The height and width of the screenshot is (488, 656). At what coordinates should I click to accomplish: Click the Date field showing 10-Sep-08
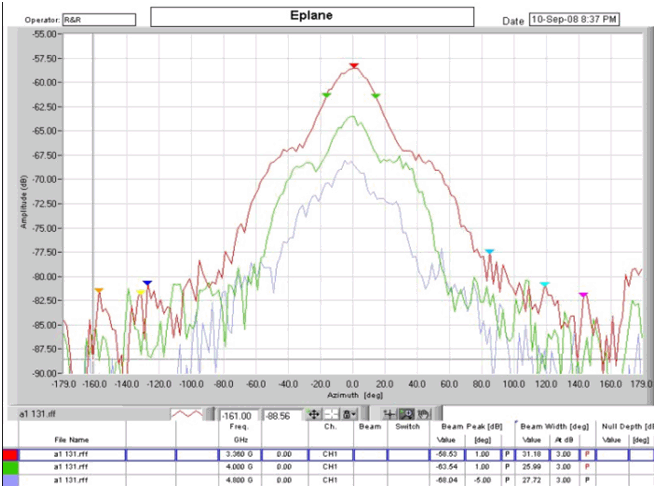pyautogui.click(x=573, y=19)
